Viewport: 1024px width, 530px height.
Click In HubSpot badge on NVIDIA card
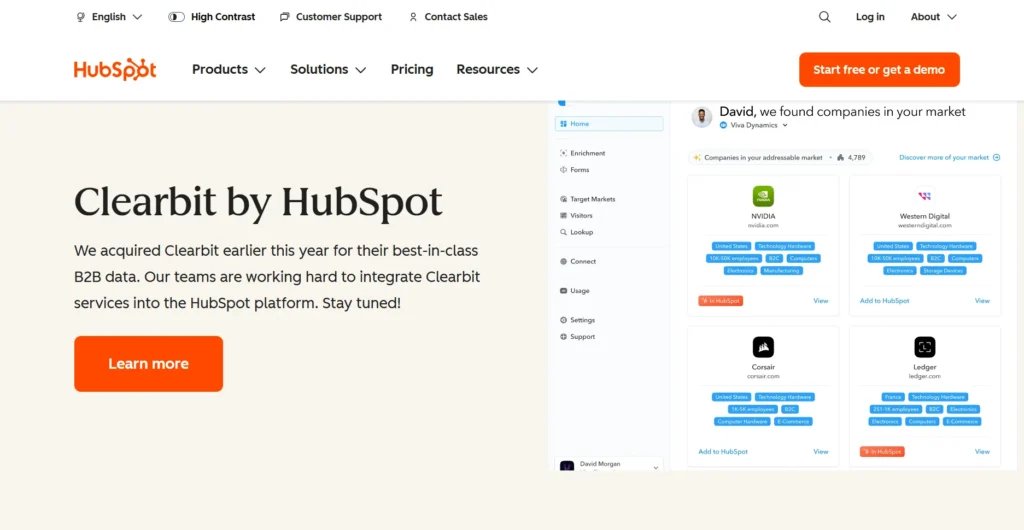click(x=720, y=301)
